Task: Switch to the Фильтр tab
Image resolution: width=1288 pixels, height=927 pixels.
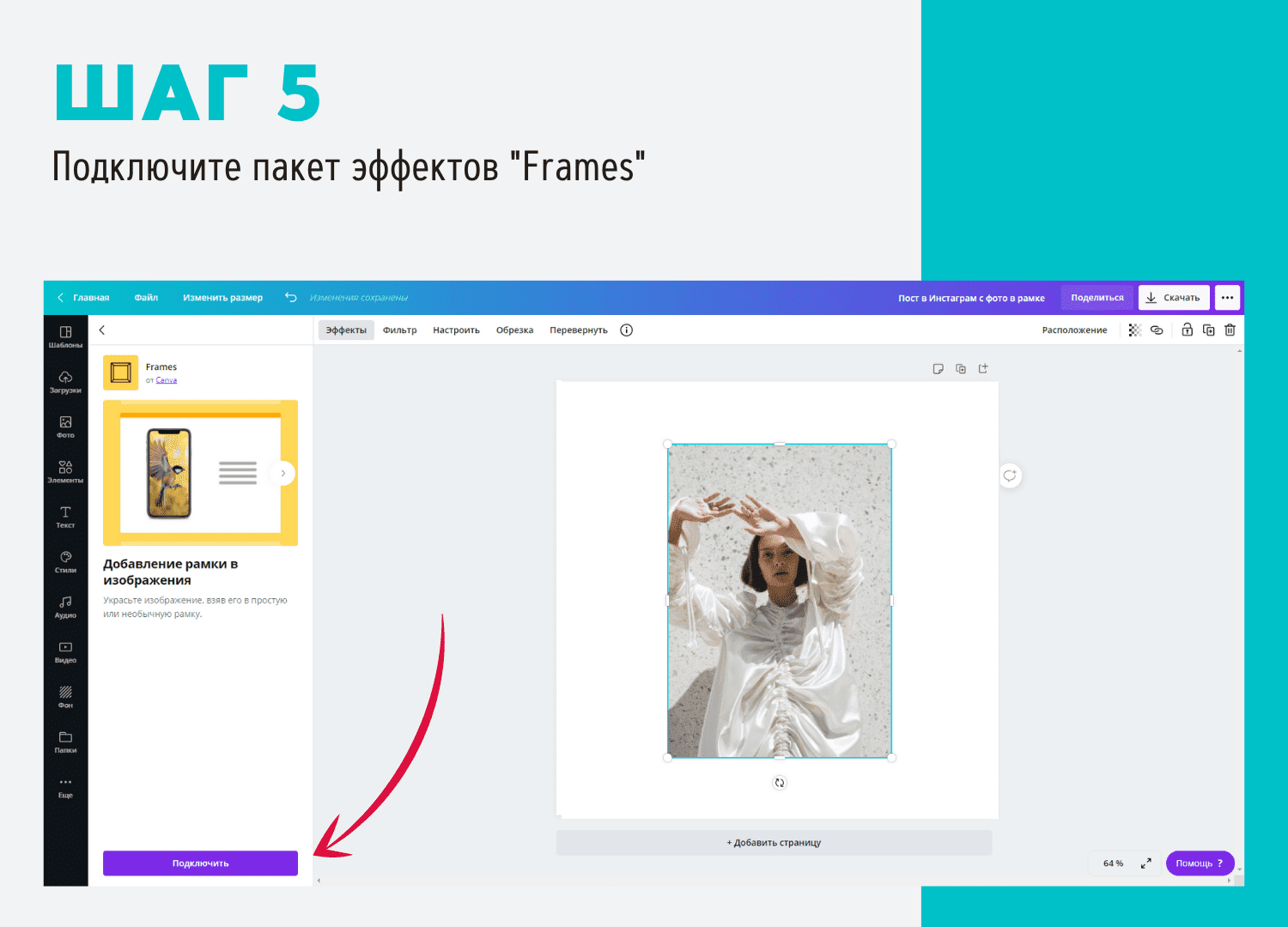Action: pos(399,330)
